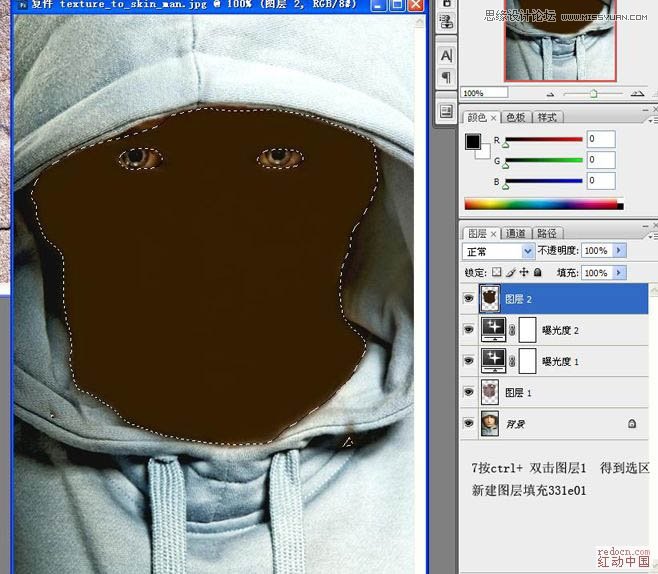Click the 图层 2 layer thumbnail
The width and height of the screenshot is (658, 574).
tap(489, 298)
